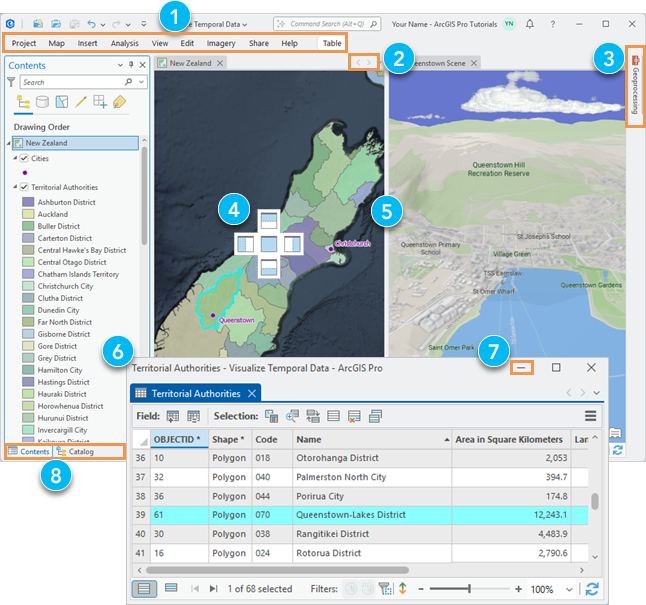Toggle Show All Records view button
The height and width of the screenshot is (605, 646).
coord(144,589)
